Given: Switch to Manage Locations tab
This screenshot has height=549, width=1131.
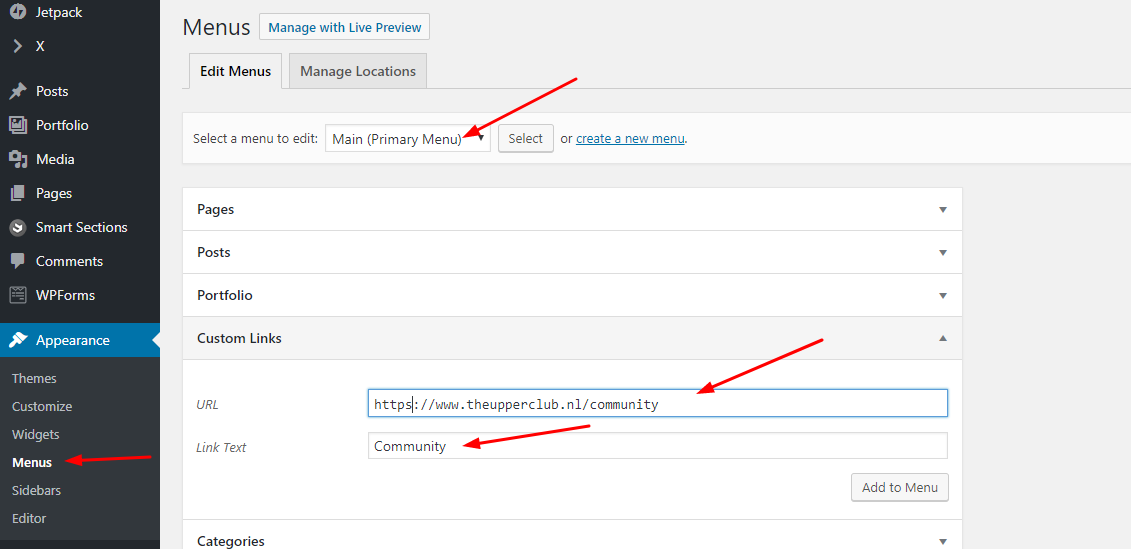Looking at the screenshot, I should 357,71.
